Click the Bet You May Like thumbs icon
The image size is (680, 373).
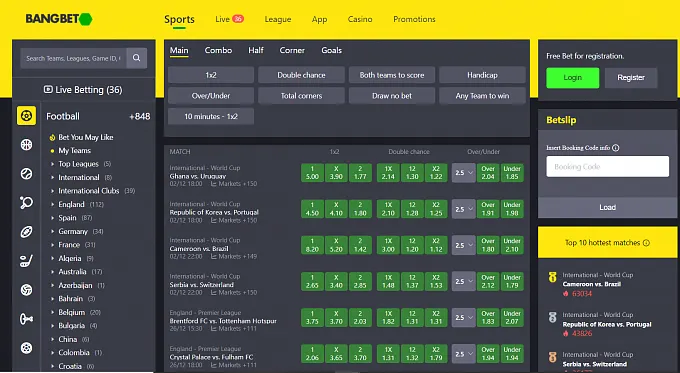tap(52, 137)
